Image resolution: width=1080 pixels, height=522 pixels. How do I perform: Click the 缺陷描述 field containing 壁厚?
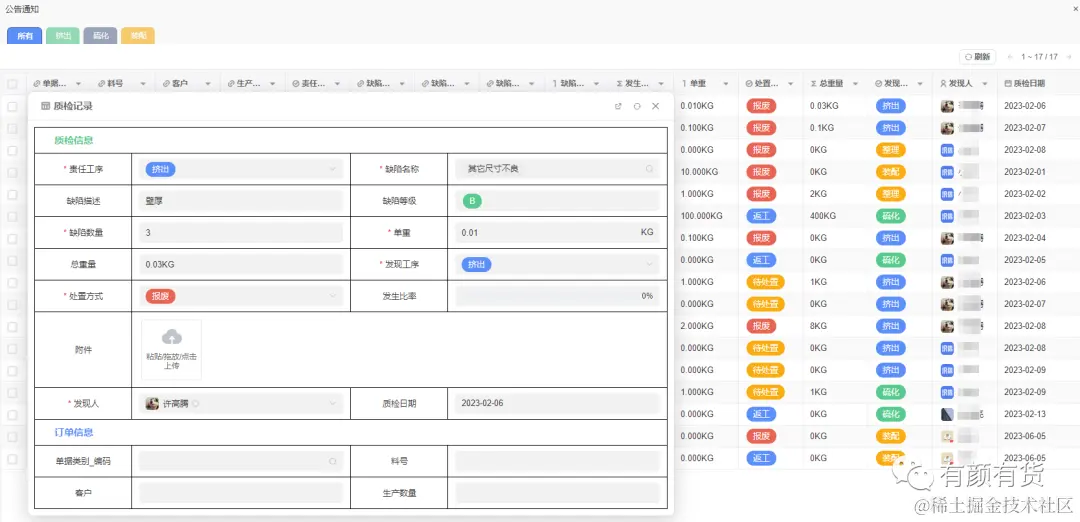240,200
